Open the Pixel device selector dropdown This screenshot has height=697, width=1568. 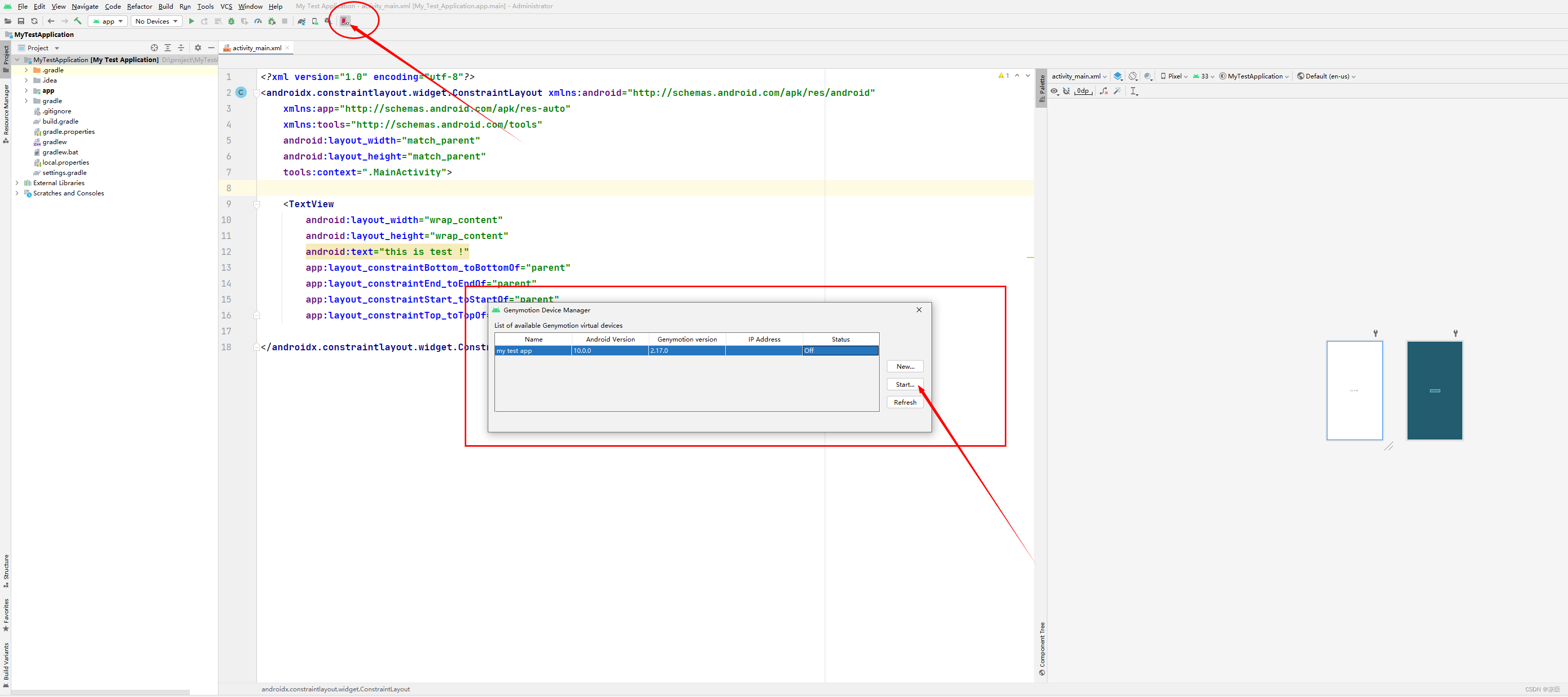pos(1174,76)
